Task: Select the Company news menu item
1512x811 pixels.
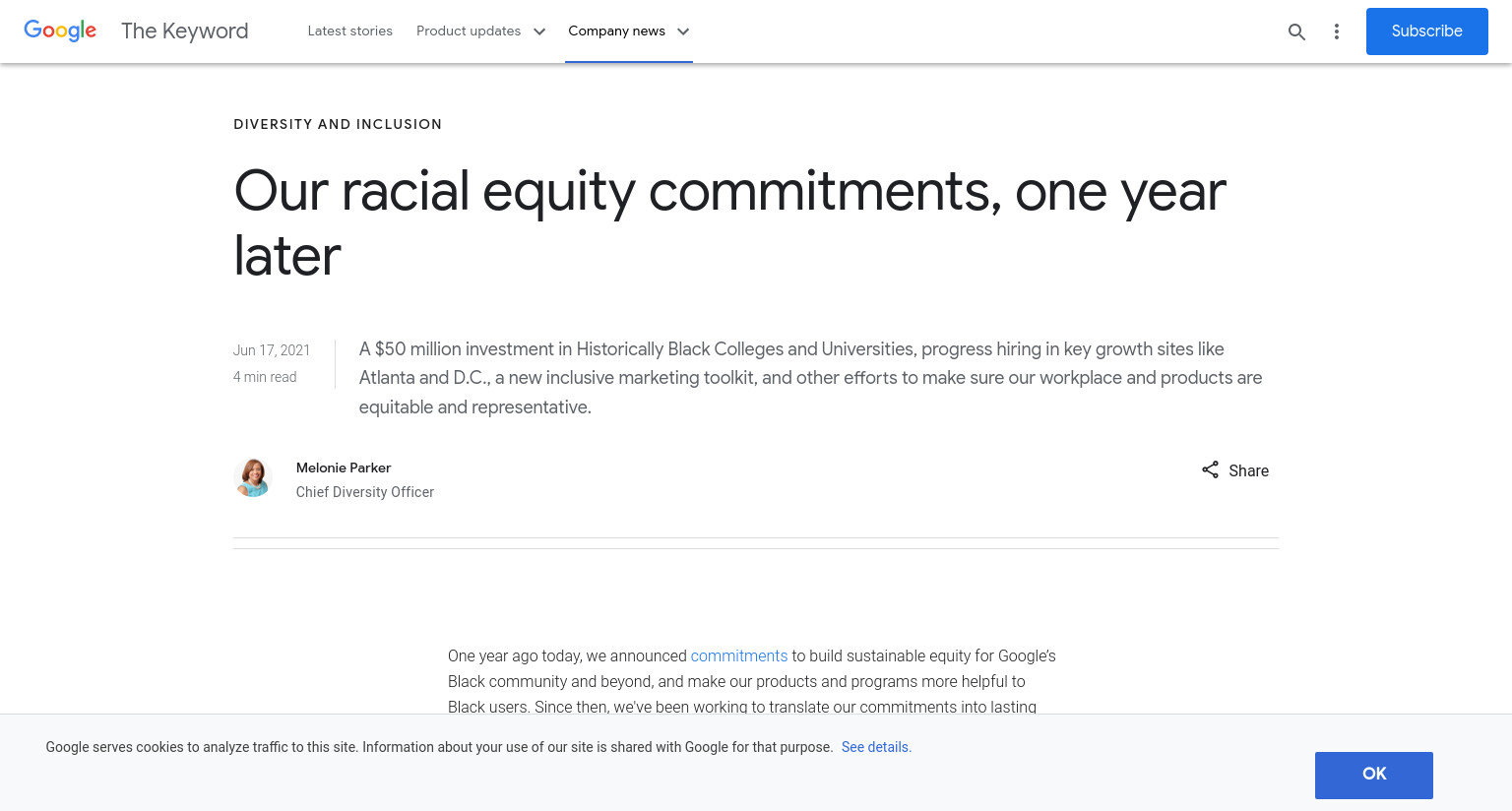Action: coord(616,31)
